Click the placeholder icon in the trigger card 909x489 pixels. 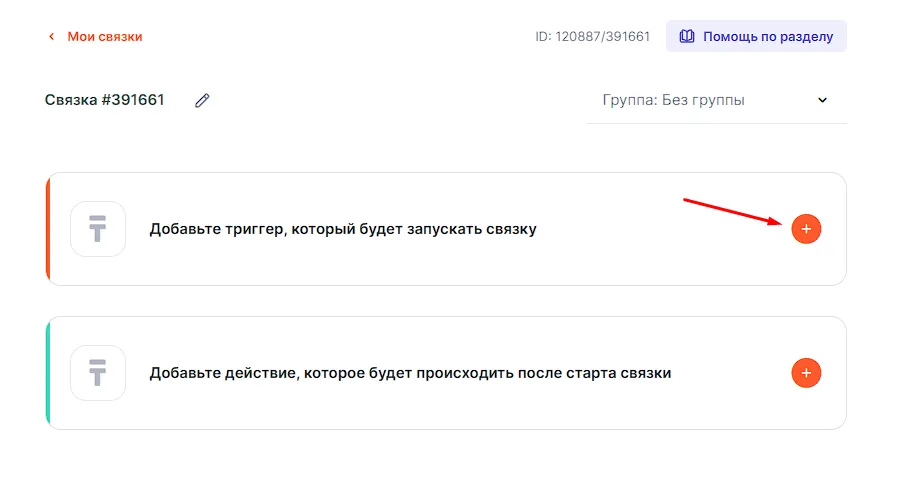tap(98, 229)
